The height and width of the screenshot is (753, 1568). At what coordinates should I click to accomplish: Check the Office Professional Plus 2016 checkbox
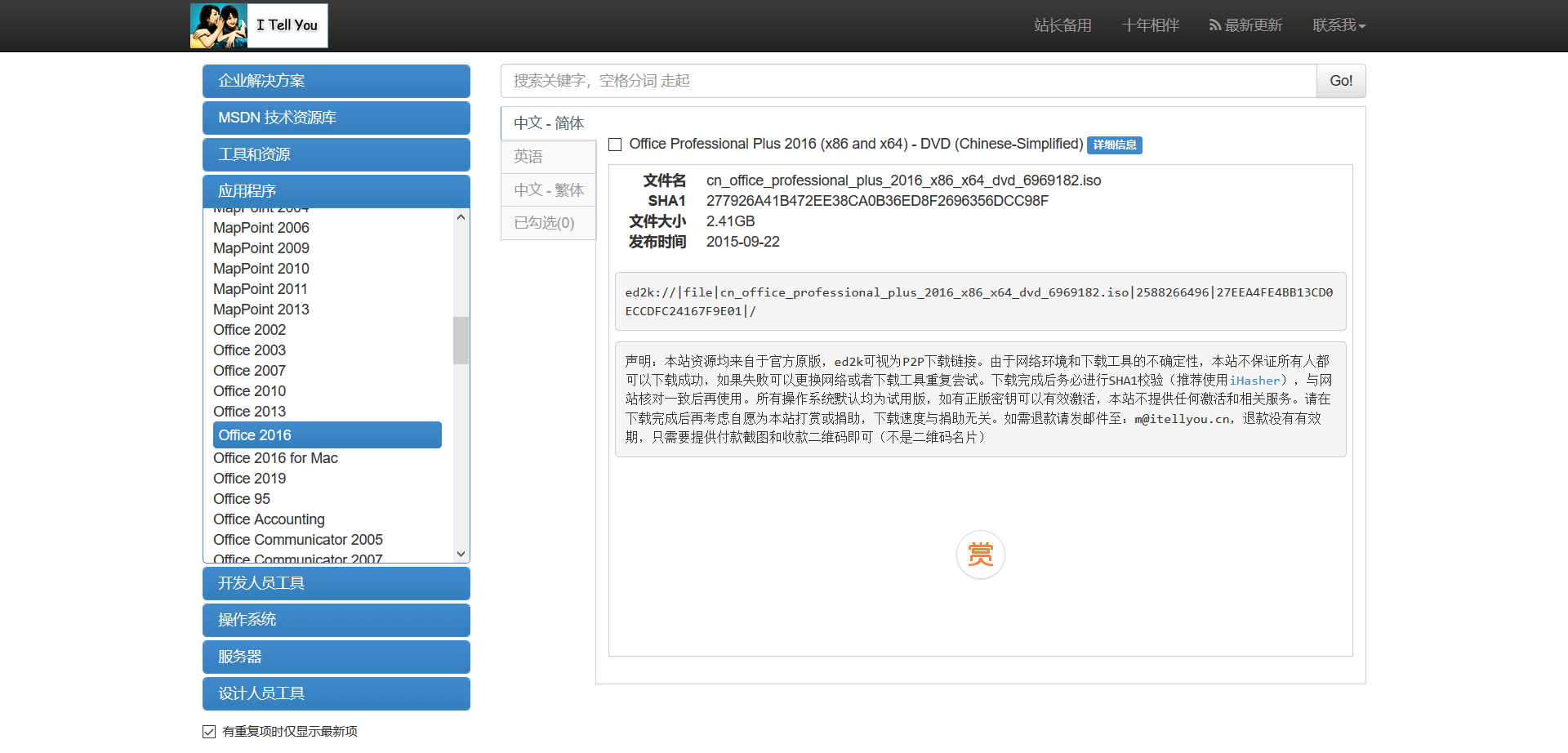616,145
